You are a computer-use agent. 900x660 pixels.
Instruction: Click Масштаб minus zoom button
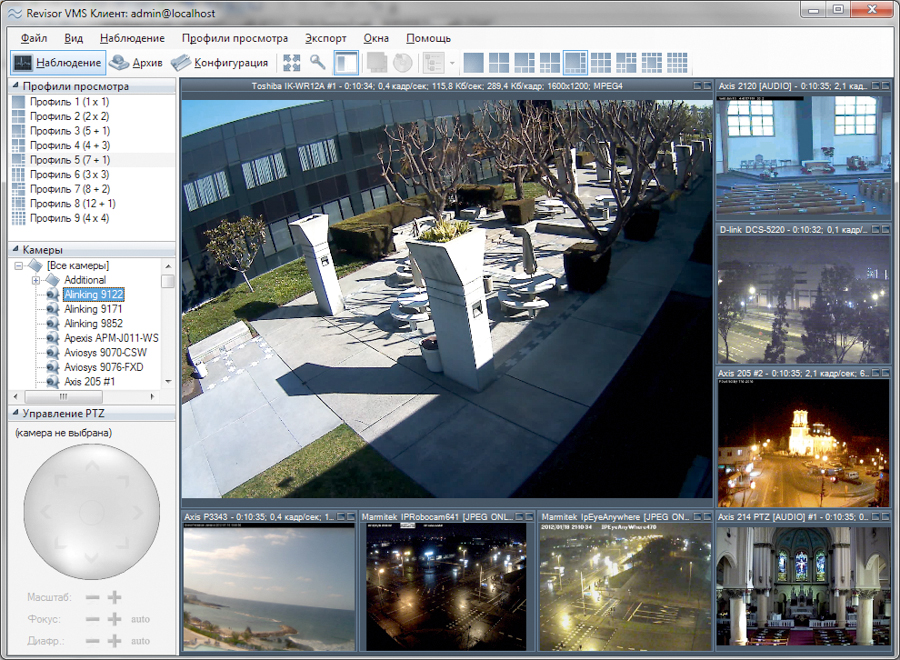[x=92, y=597]
